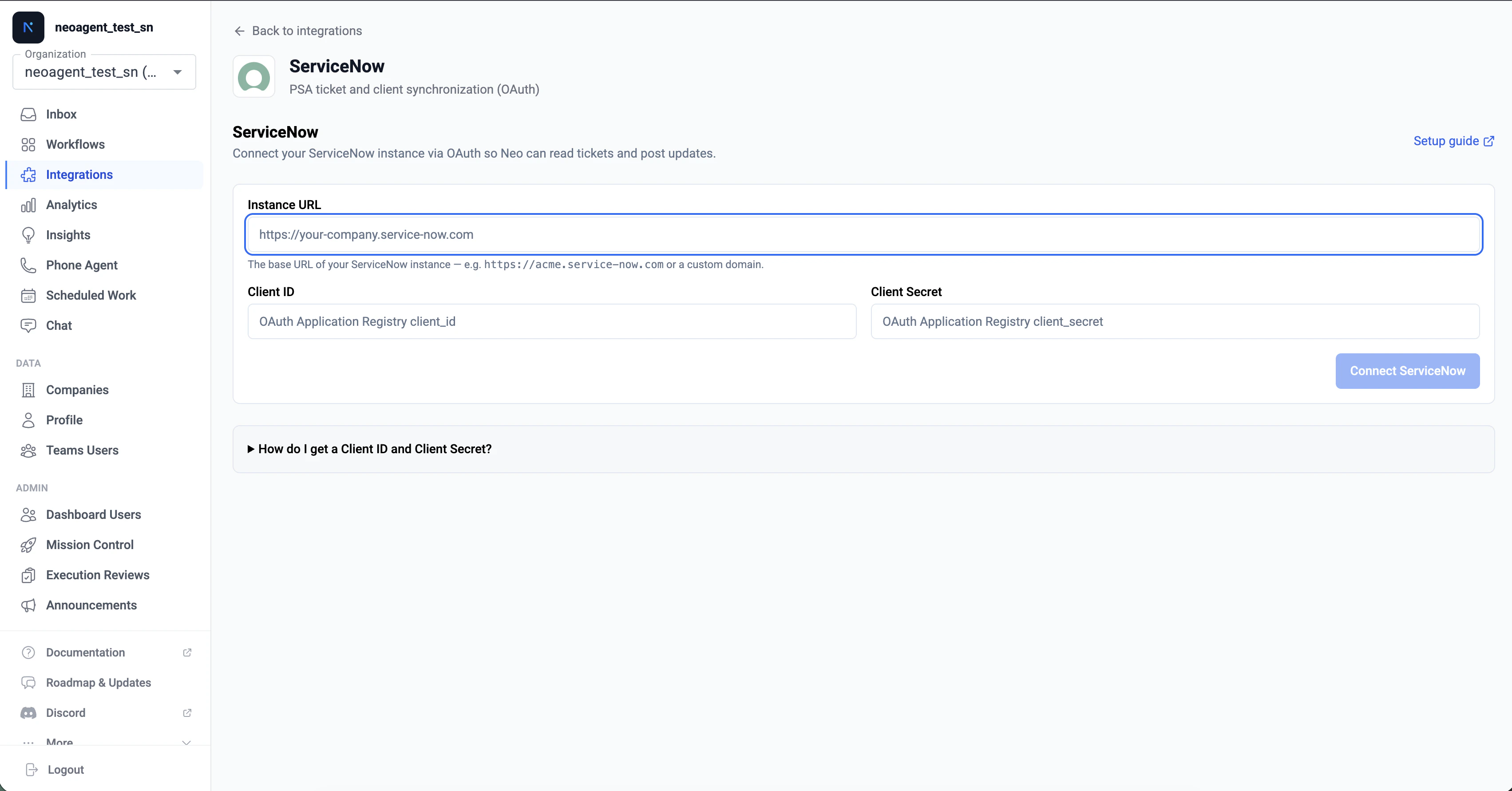Viewport: 1512px width, 791px height.
Task: Click the Documentation question mark icon
Action: point(28,653)
